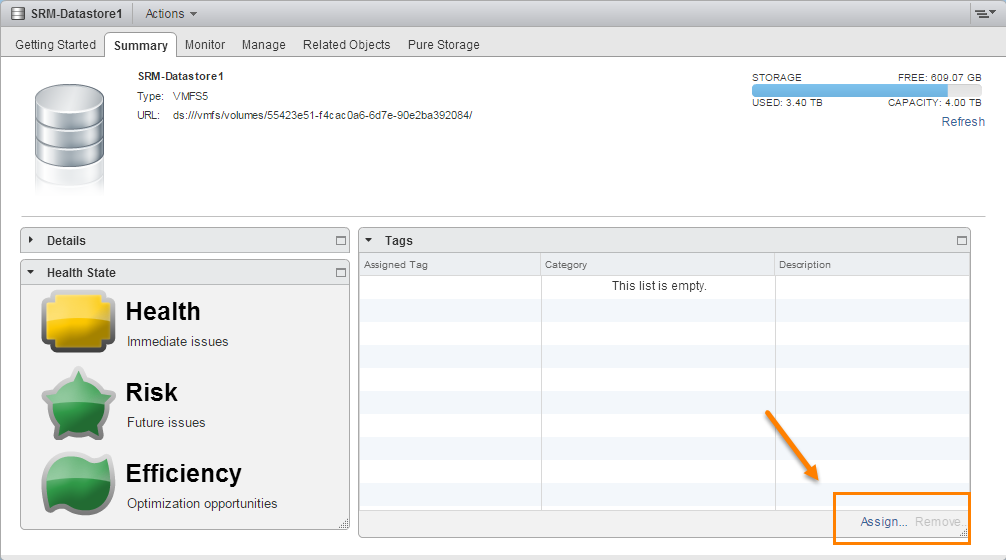Click the 'CAPACITY: 4.00 TB' value

934,103
